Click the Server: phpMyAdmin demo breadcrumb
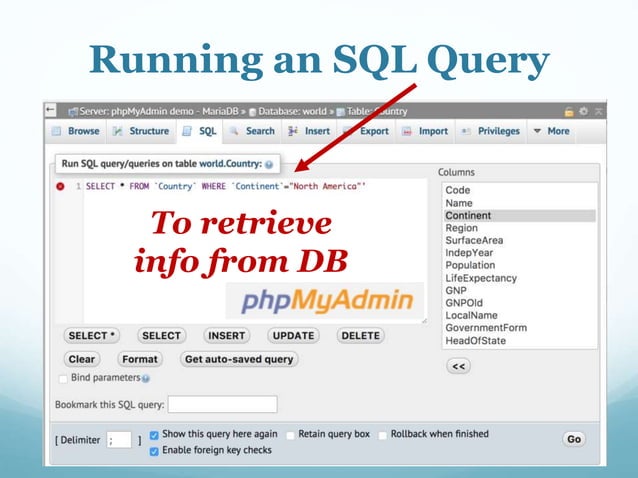The width and height of the screenshot is (638, 478). pos(159,111)
